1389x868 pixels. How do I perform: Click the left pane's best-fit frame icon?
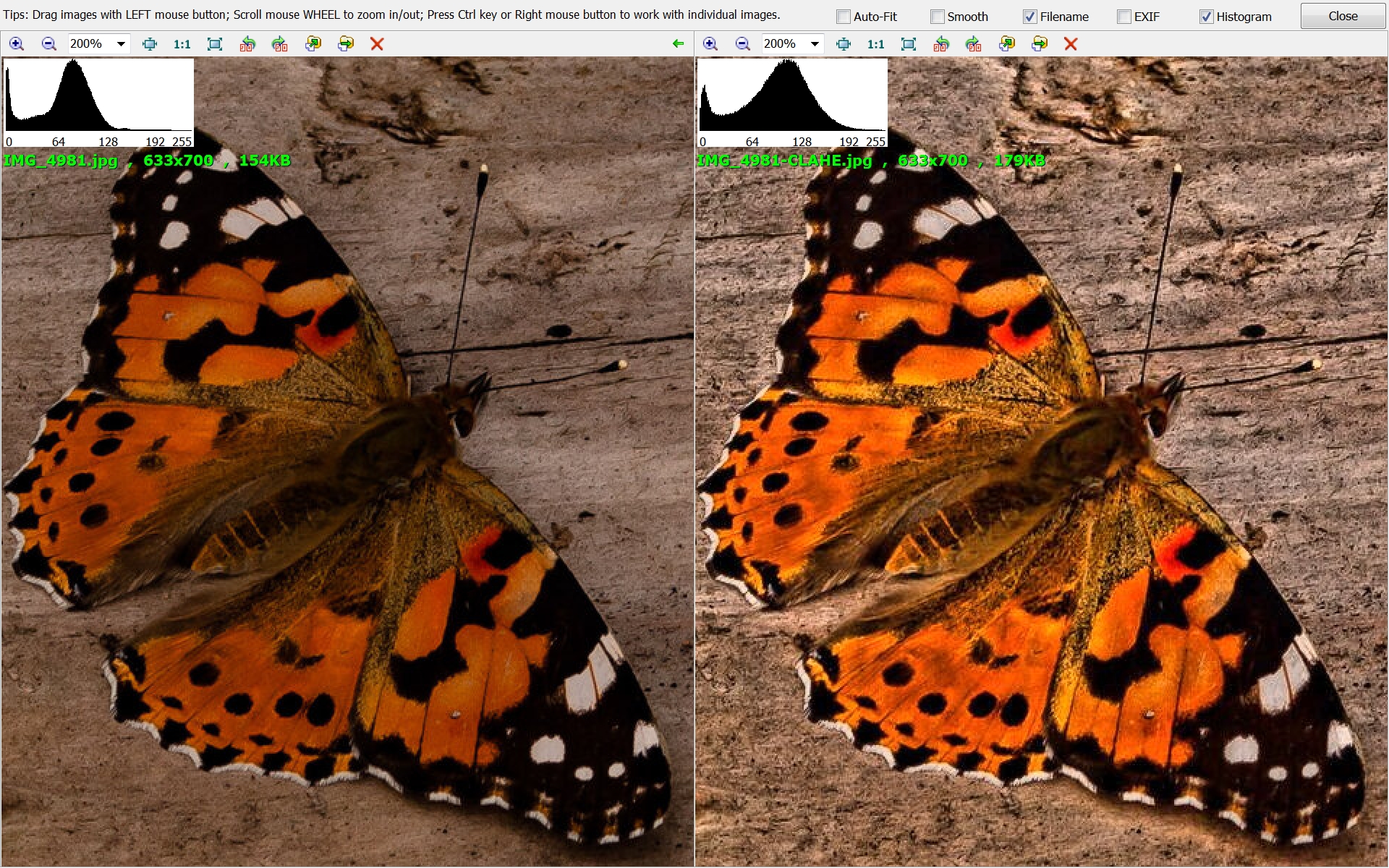215,44
